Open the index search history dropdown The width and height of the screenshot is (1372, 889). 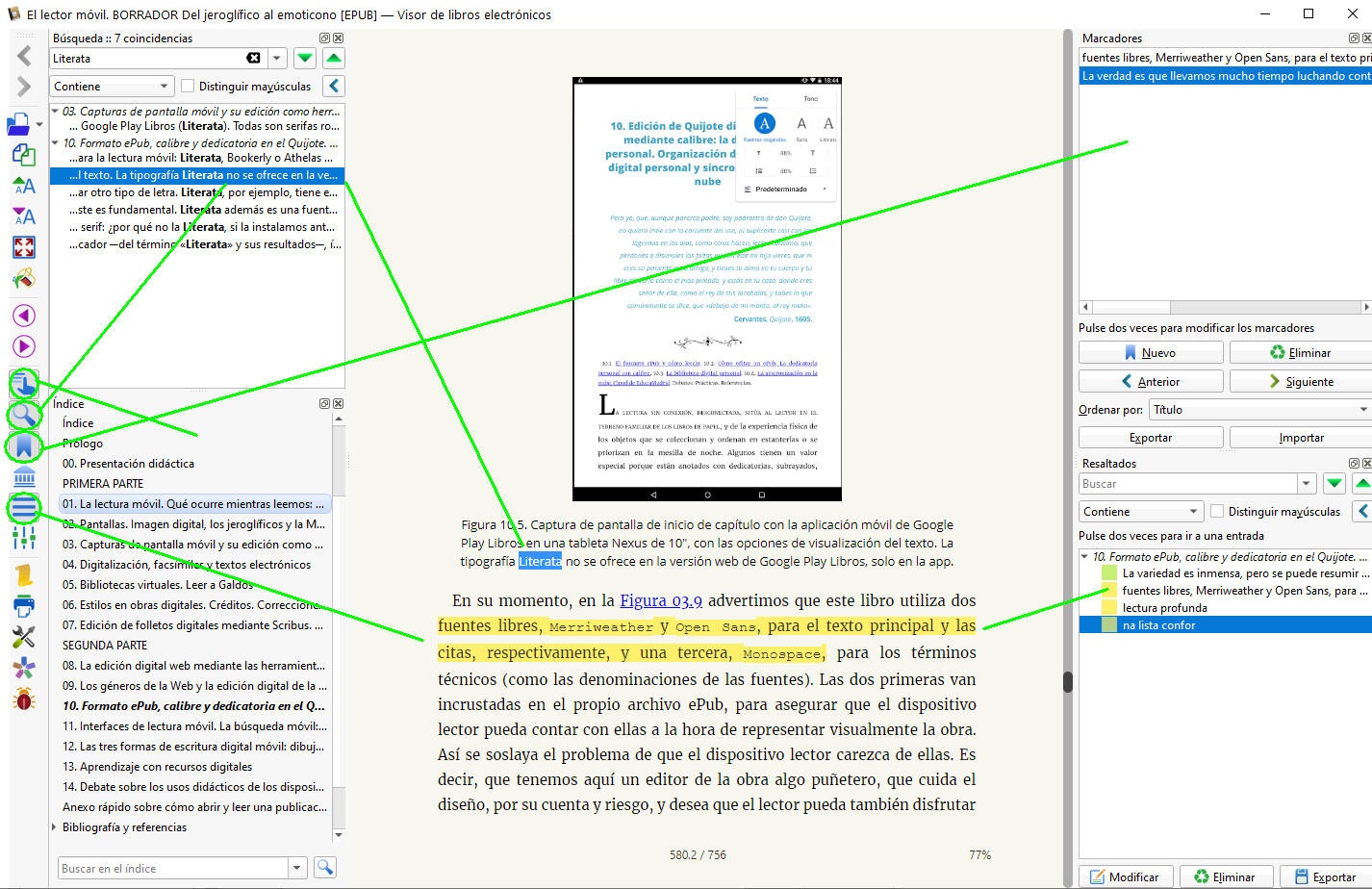(297, 867)
